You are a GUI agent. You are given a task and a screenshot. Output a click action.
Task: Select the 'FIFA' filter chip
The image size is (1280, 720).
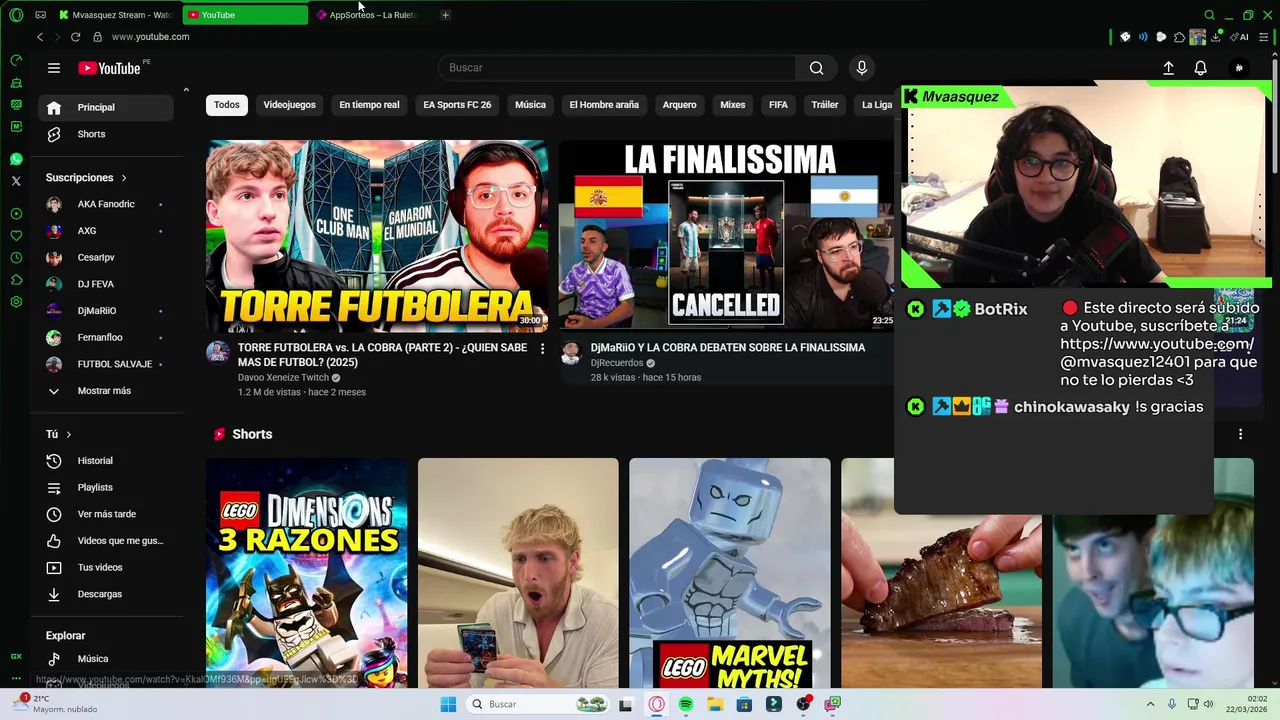(778, 105)
